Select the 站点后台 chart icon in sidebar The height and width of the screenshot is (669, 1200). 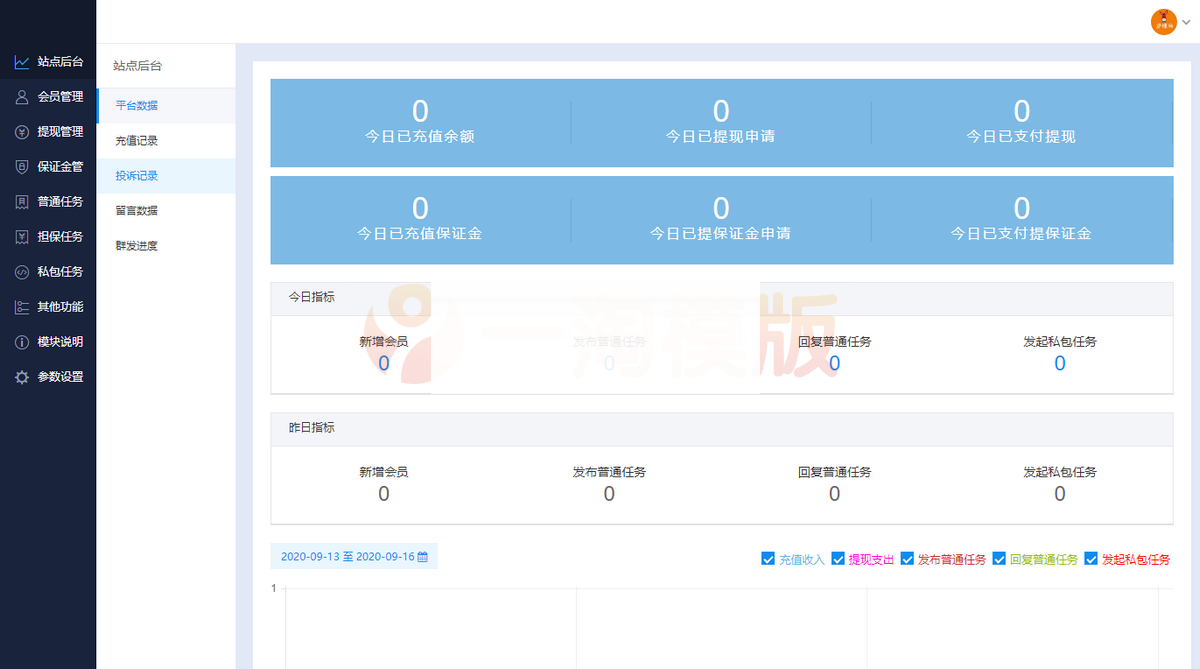[21, 61]
